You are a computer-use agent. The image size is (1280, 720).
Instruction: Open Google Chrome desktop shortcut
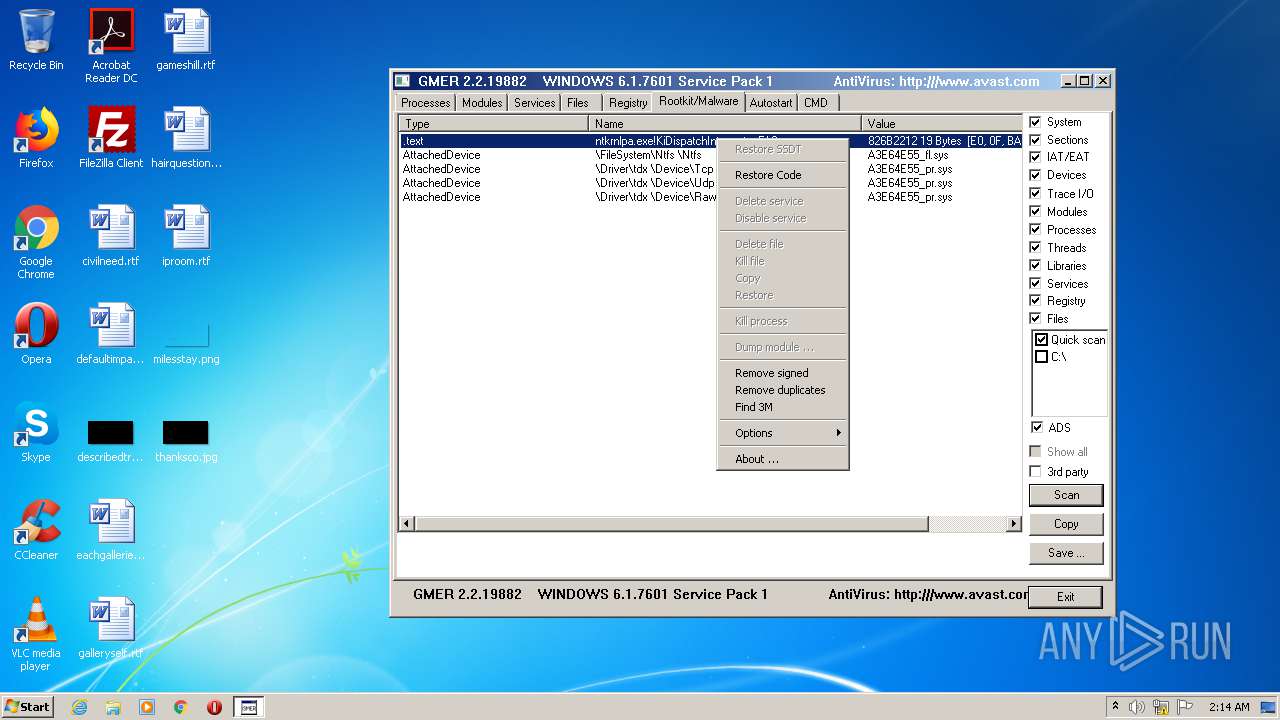pyautogui.click(x=36, y=242)
